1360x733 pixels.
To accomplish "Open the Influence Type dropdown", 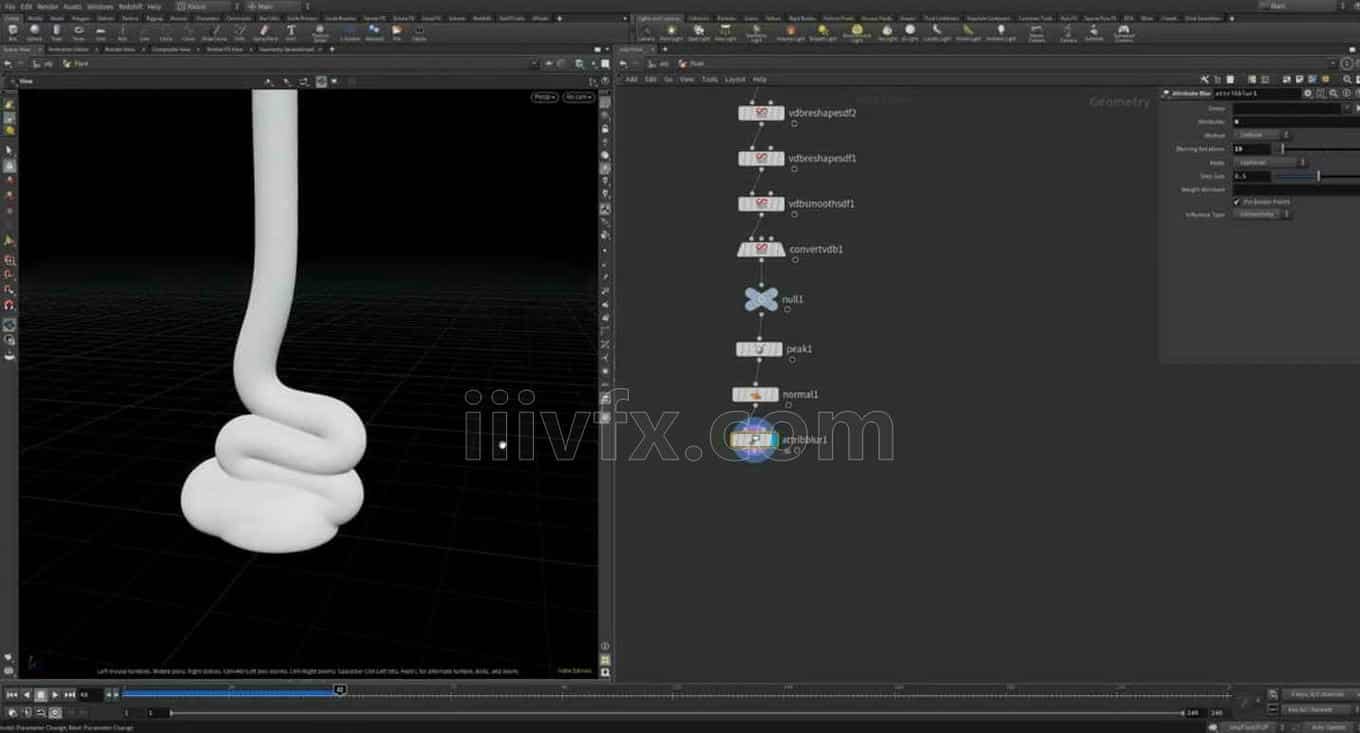I will point(1261,214).
